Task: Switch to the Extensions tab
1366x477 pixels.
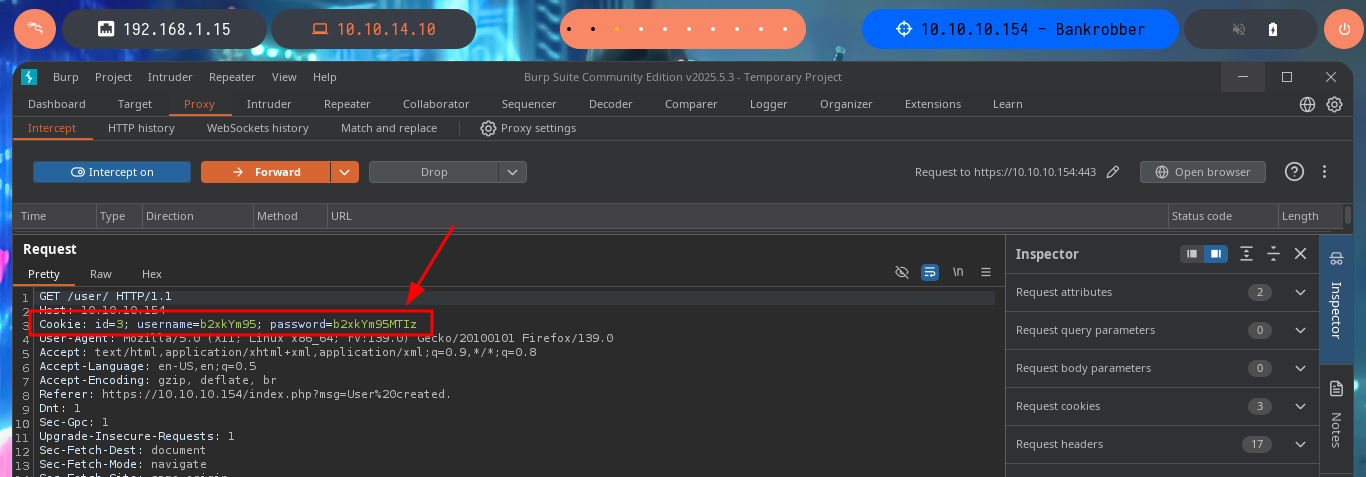Action: (x=933, y=104)
